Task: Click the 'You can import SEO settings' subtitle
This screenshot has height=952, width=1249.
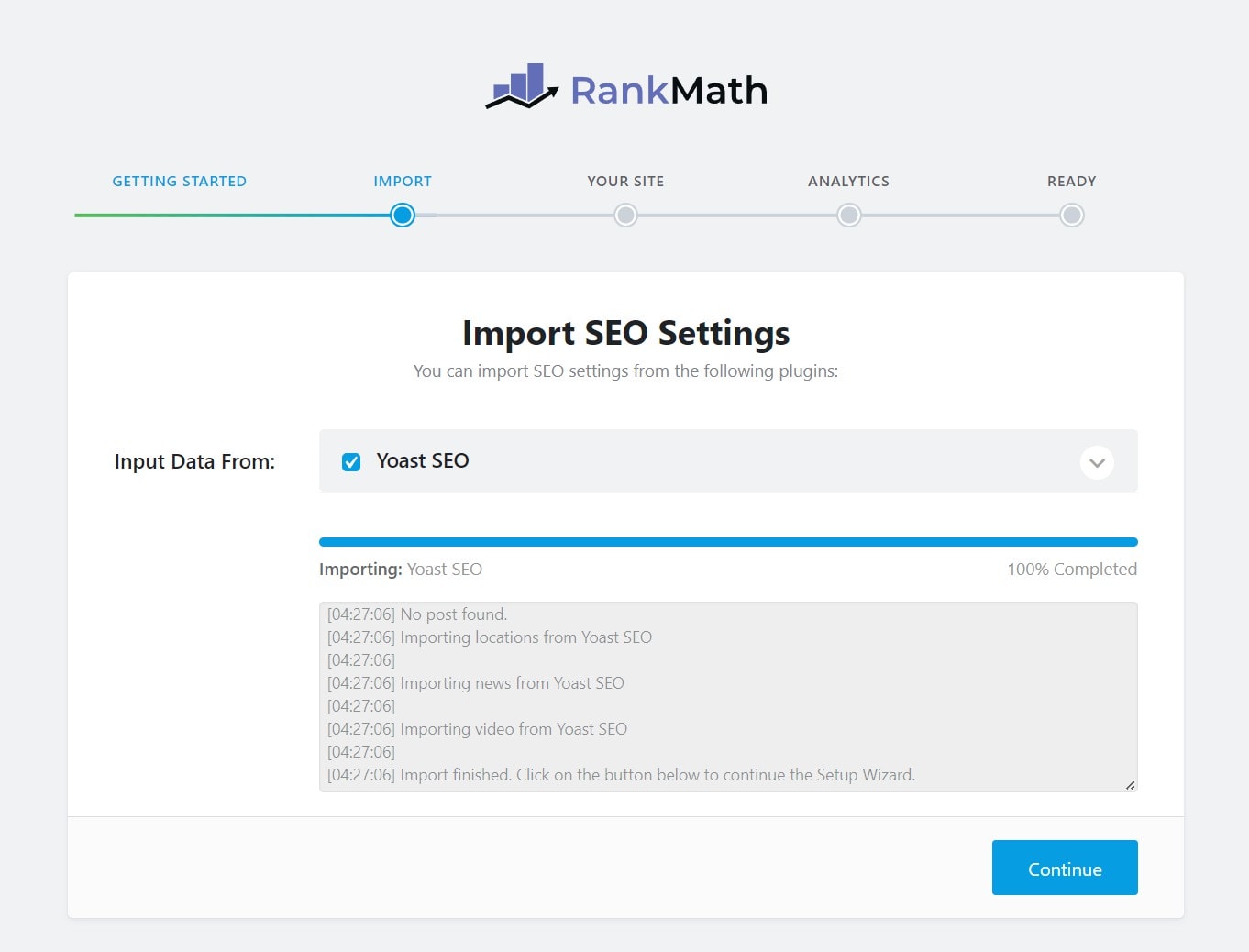Action: (625, 371)
